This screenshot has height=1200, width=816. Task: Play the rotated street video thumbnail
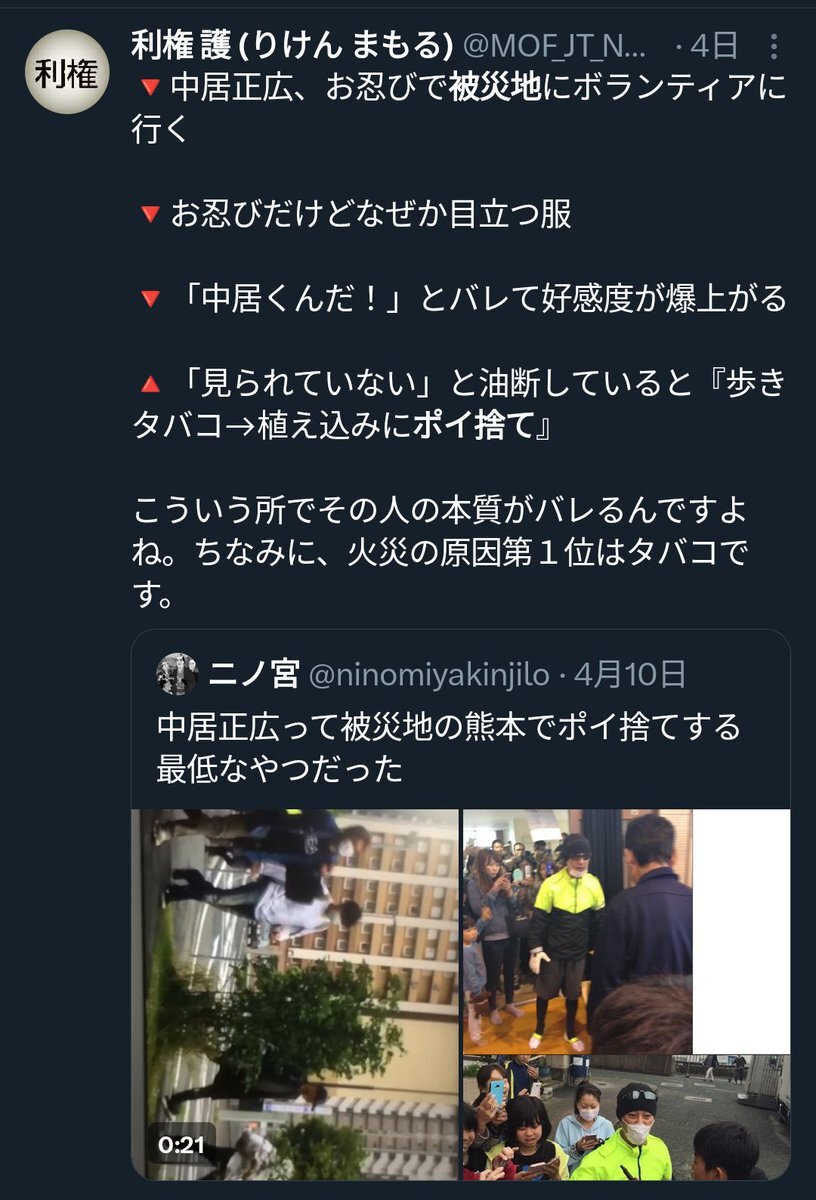click(296, 994)
